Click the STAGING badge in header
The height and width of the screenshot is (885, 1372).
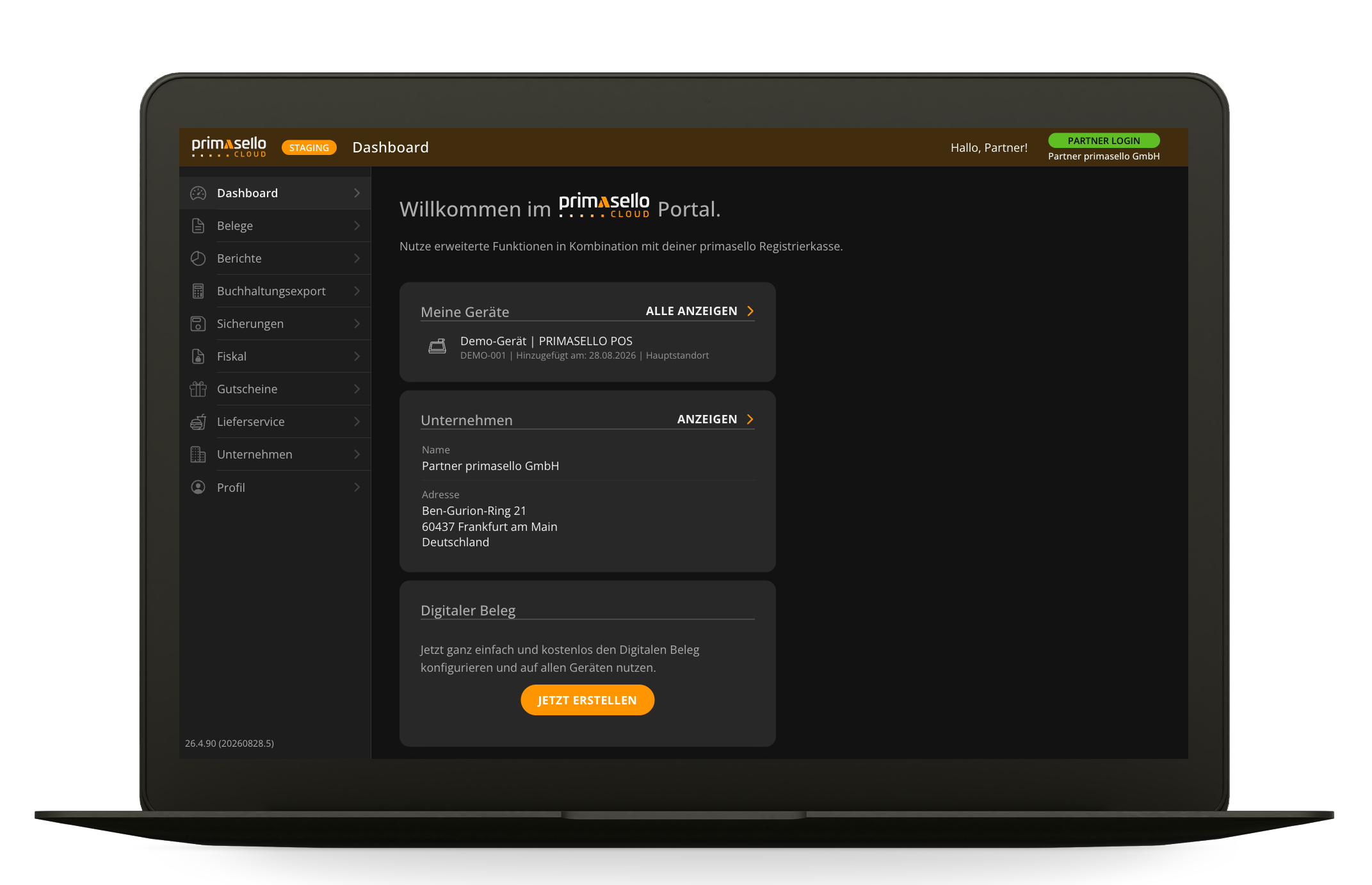(x=309, y=148)
